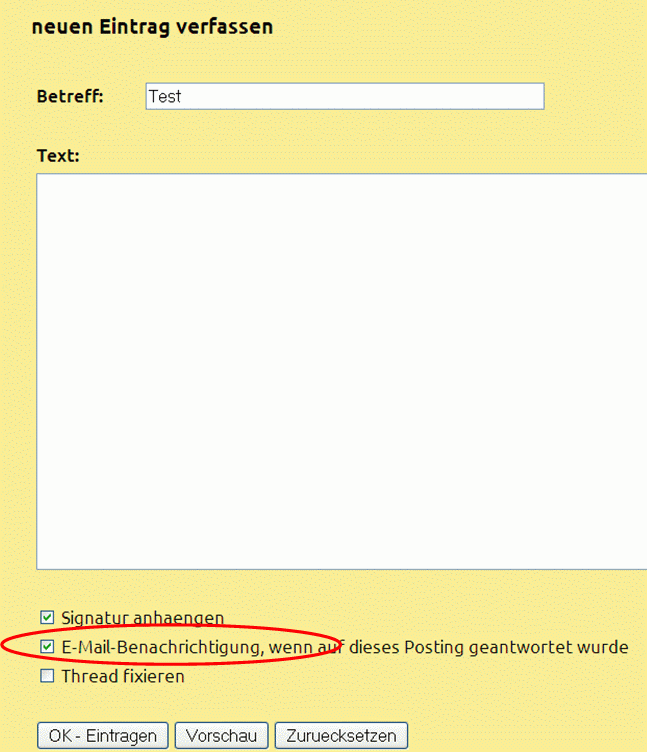The height and width of the screenshot is (752, 647).
Task: Toggle the Signatur anhaengen checkbox
Action: [47, 618]
